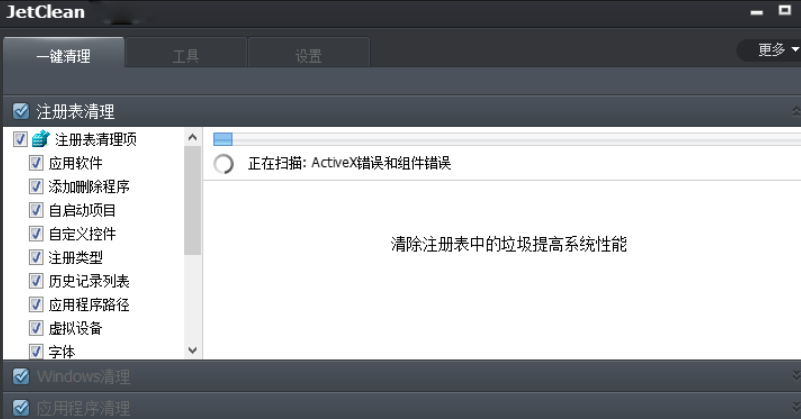Image resolution: width=801 pixels, height=419 pixels.
Task: Expand the 应用程序清理 section chevron
Action: pos(796,408)
